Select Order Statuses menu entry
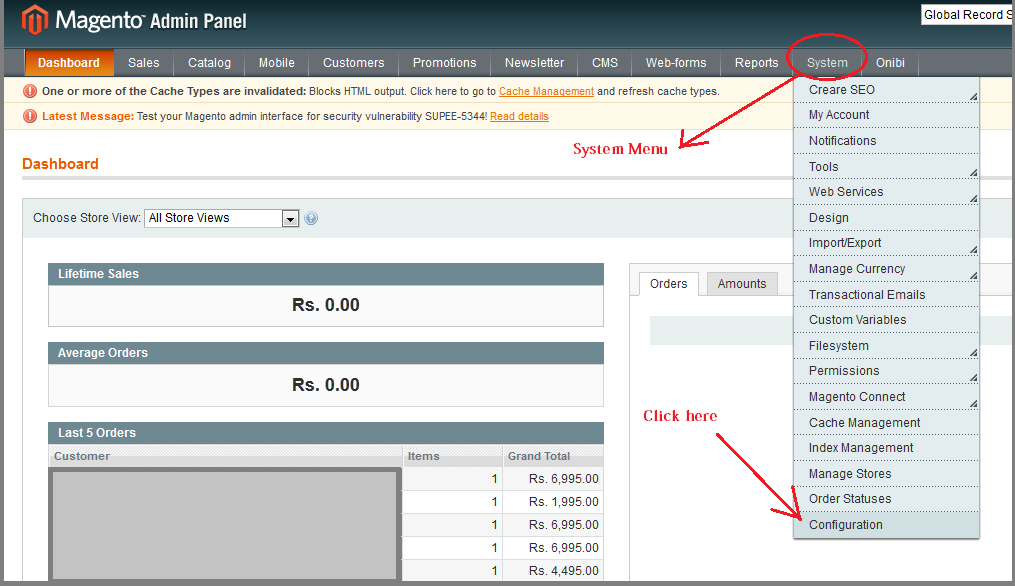The width and height of the screenshot is (1015, 586). [886, 499]
